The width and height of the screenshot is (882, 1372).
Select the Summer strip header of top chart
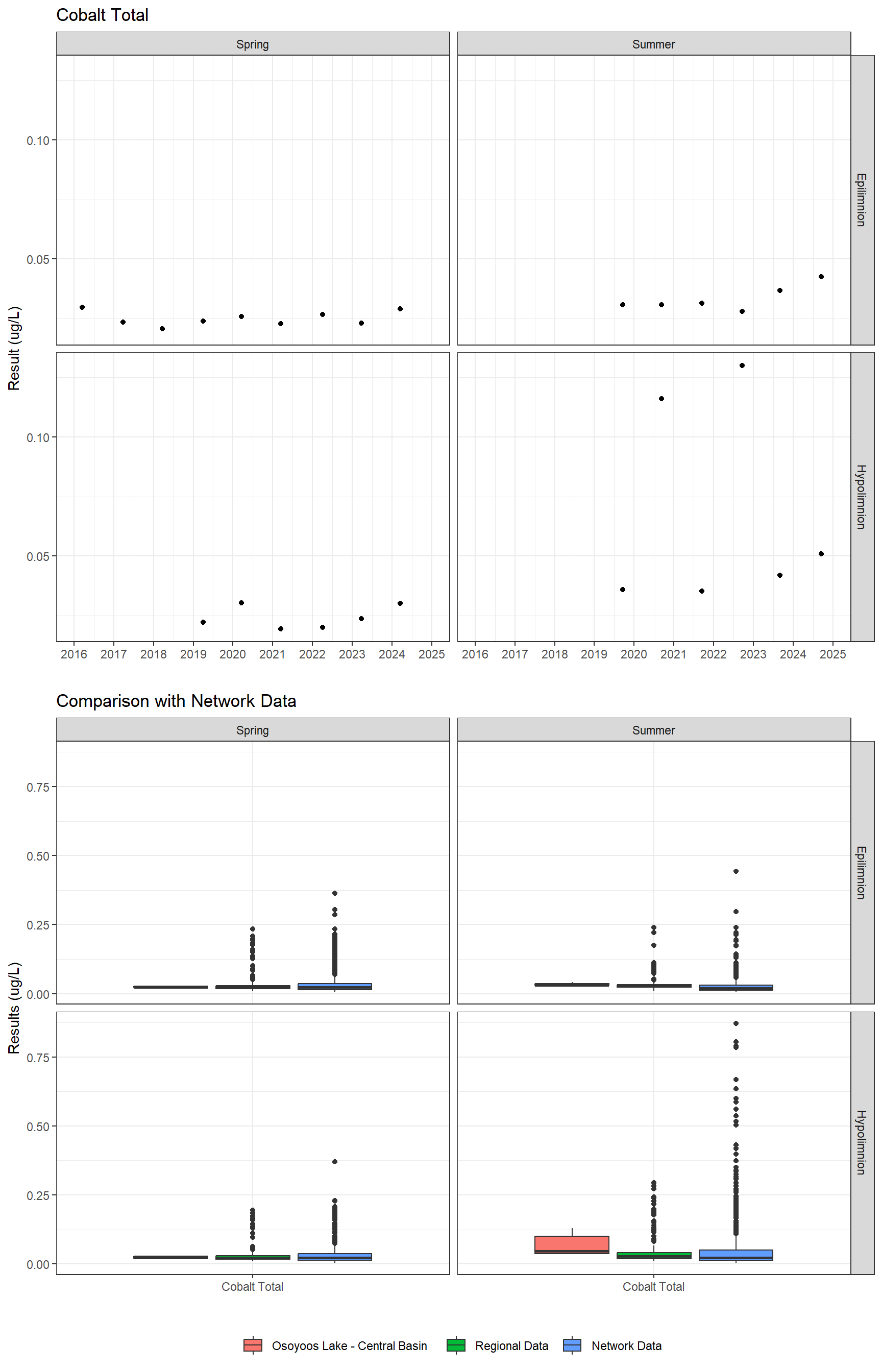(653, 44)
